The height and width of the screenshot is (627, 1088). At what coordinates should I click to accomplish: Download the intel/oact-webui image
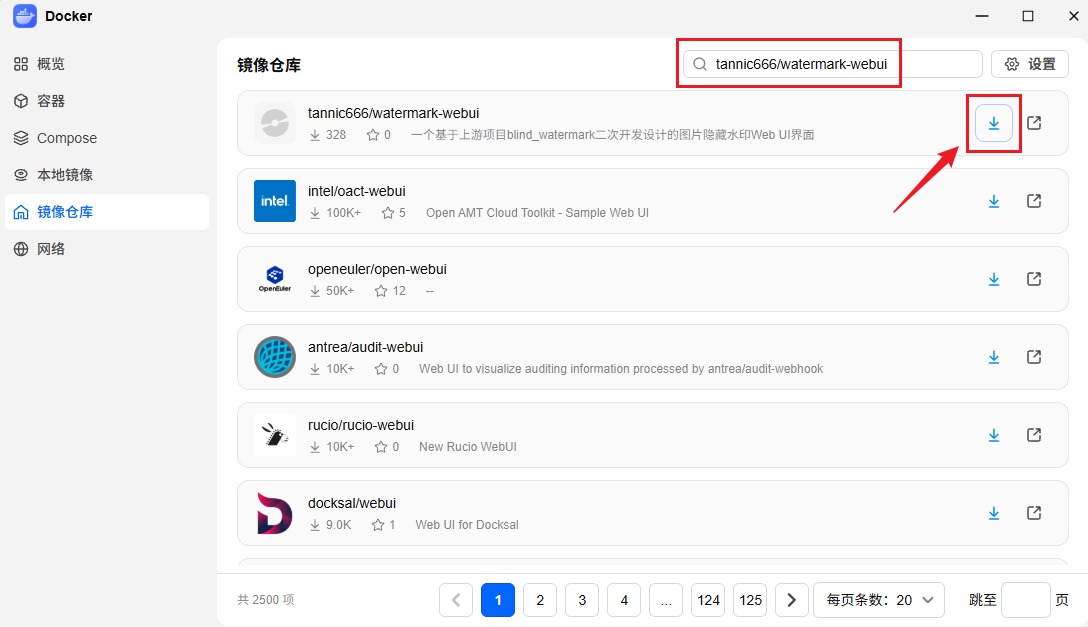click(x=994, y=201)
